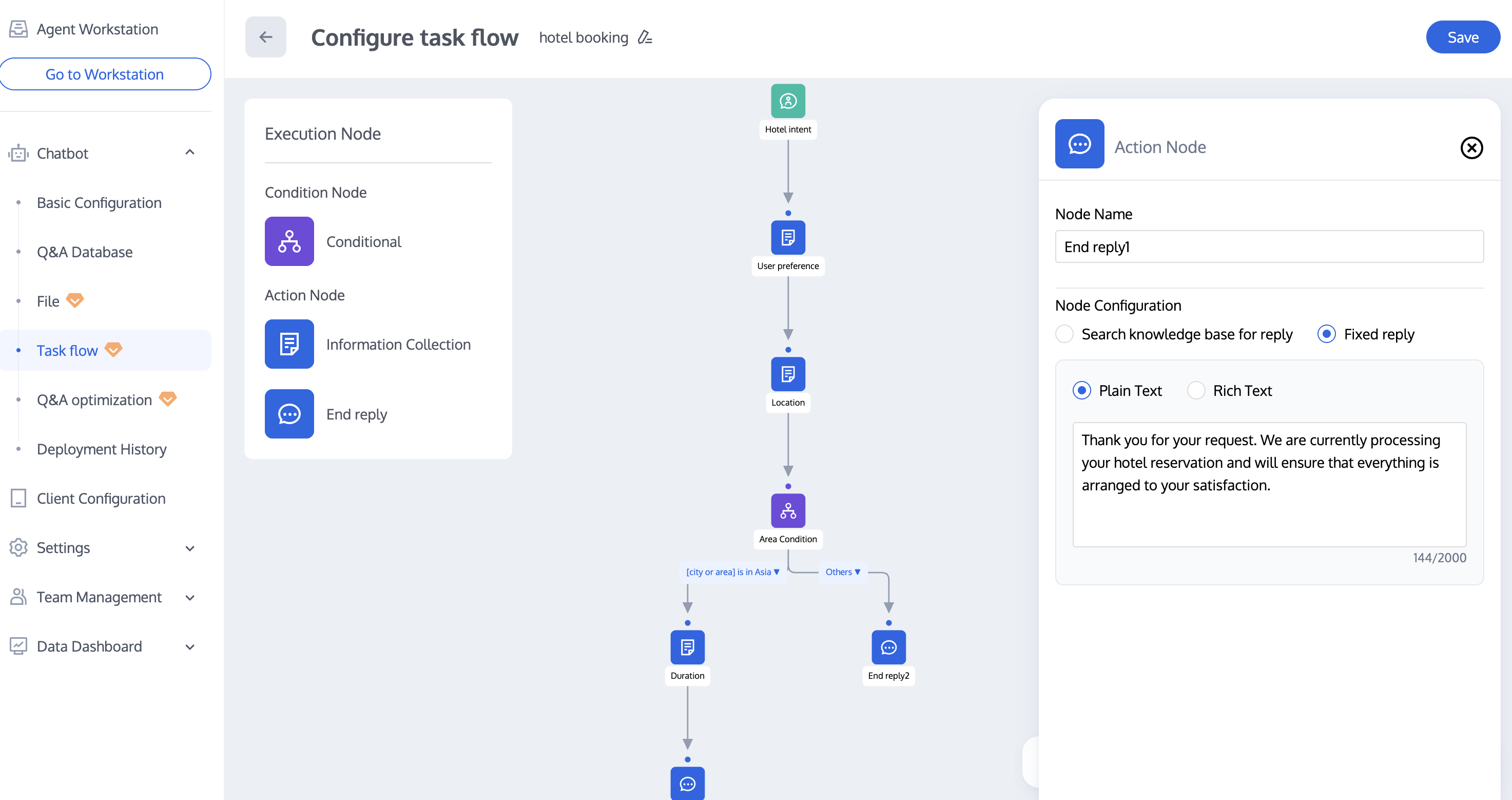
Task: Click the Conditional node icon in palette
Action: pyautogui.click(x=289, y=241)
